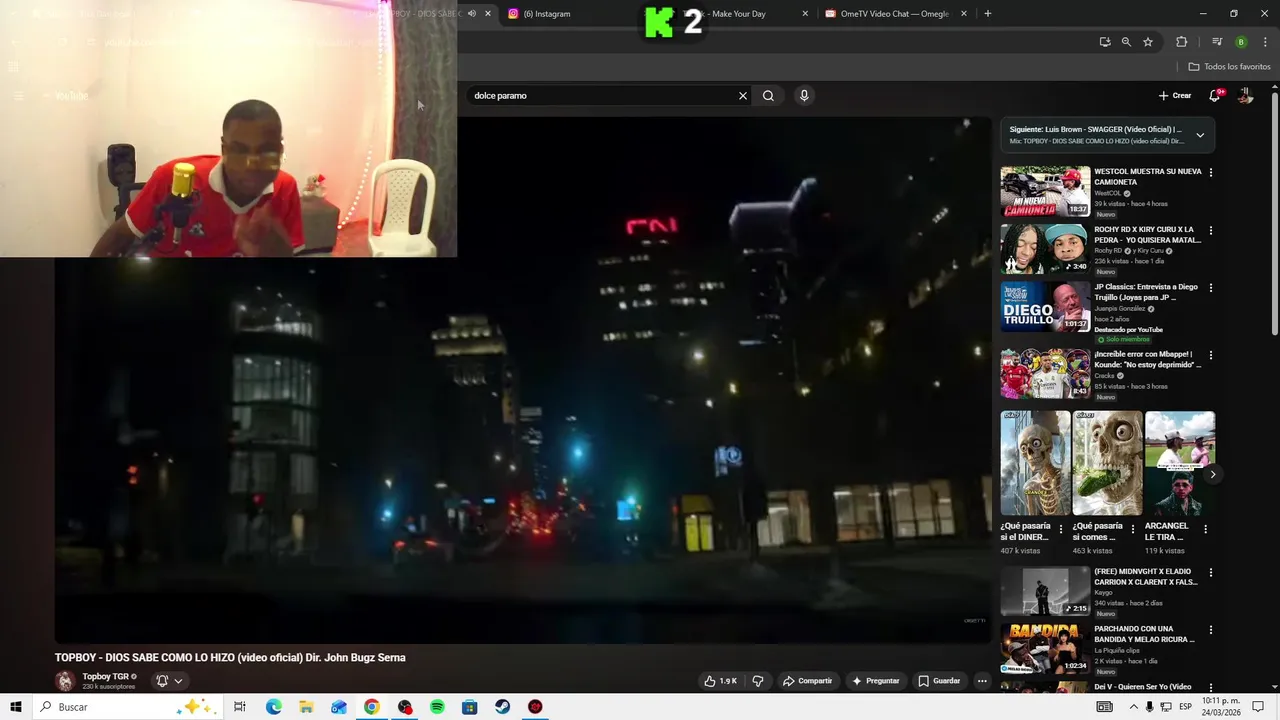
Task: Click the Preguntar button
Action: [x=876, y=681]
